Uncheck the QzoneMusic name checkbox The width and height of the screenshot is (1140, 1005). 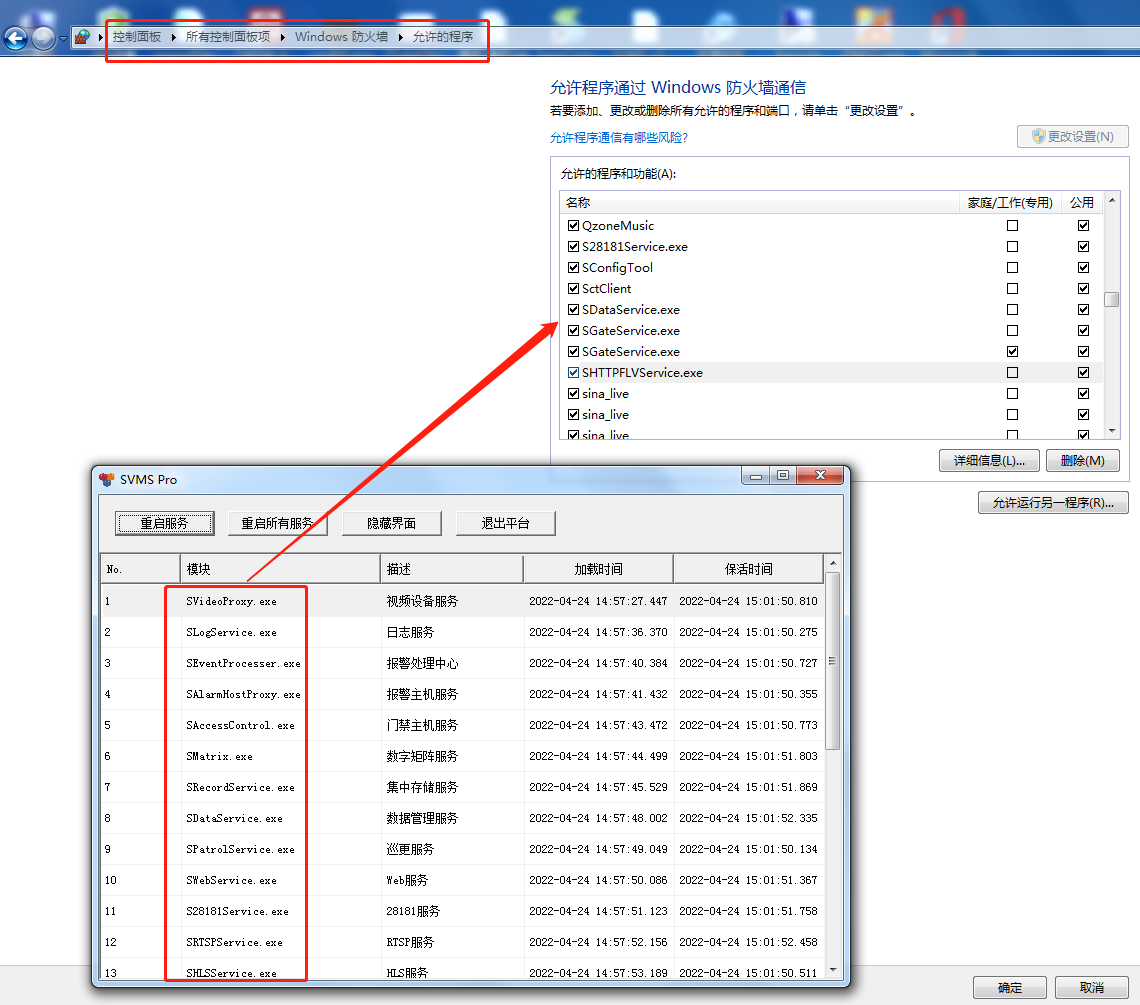[573, 226]
